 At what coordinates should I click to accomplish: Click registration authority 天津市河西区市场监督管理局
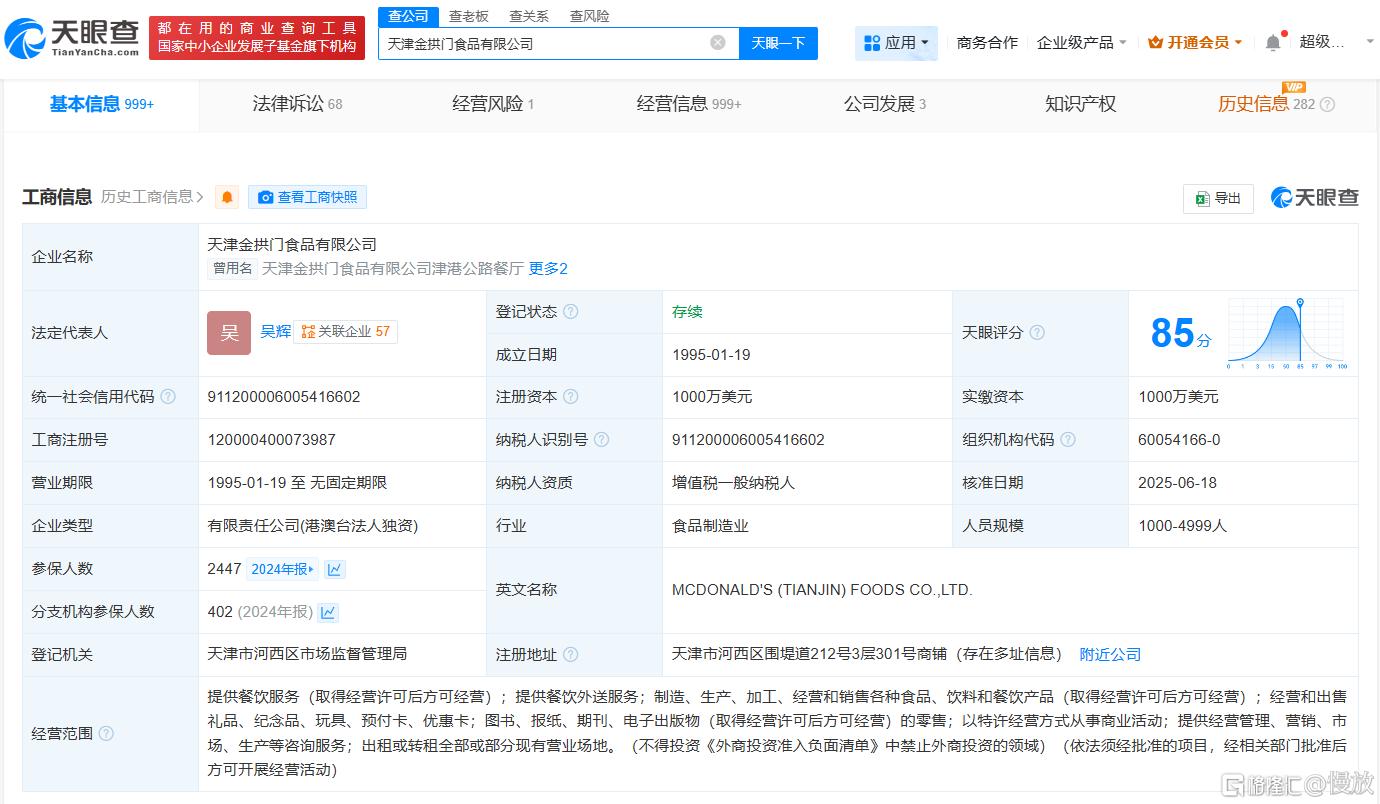coord(307,654)
